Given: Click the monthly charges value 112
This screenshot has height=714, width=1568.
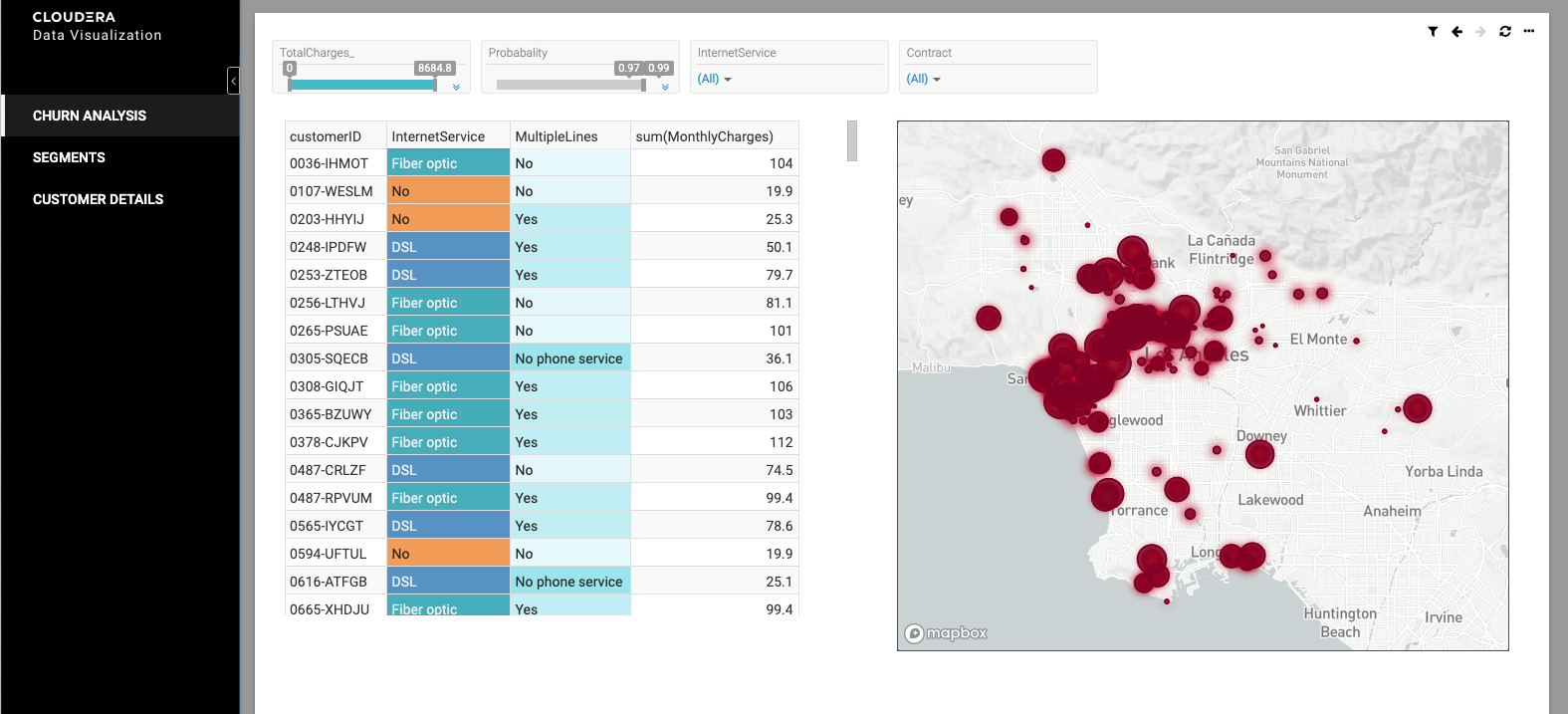Looking at the screenshot, I should click(x=714, y=442).
